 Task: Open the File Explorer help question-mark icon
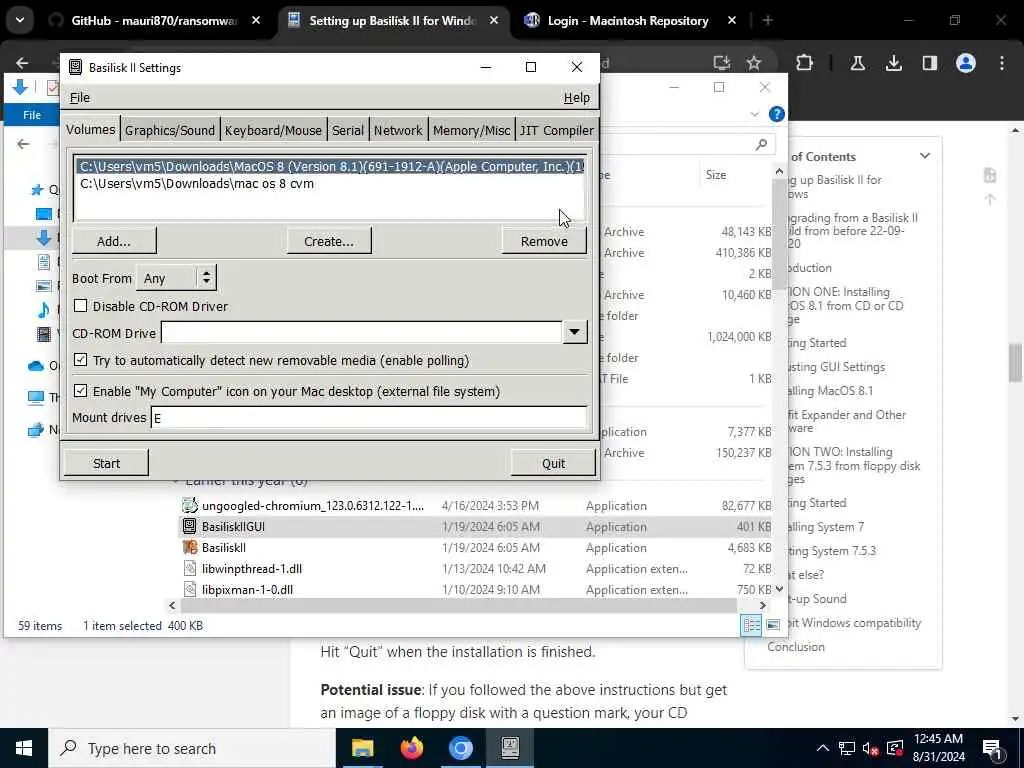tap(776, 114)
